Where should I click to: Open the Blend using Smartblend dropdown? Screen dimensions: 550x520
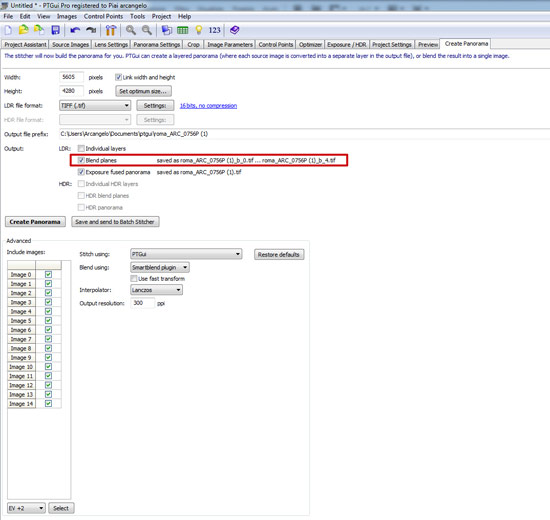160,268
